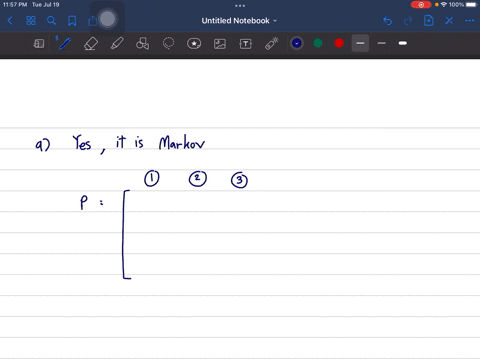Tap the three-dot multitasking indicator

point(240,6)
